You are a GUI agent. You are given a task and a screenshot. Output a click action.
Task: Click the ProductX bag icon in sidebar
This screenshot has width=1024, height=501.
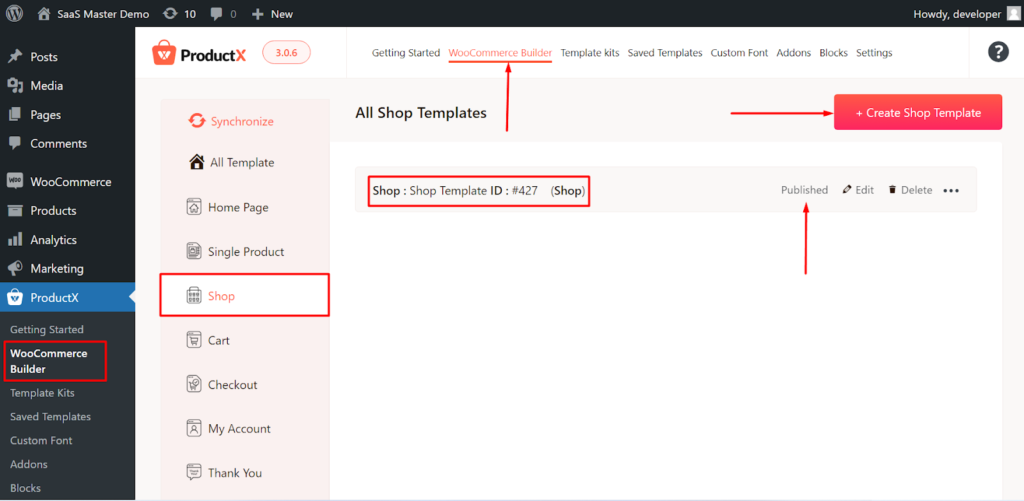(15, 298)
